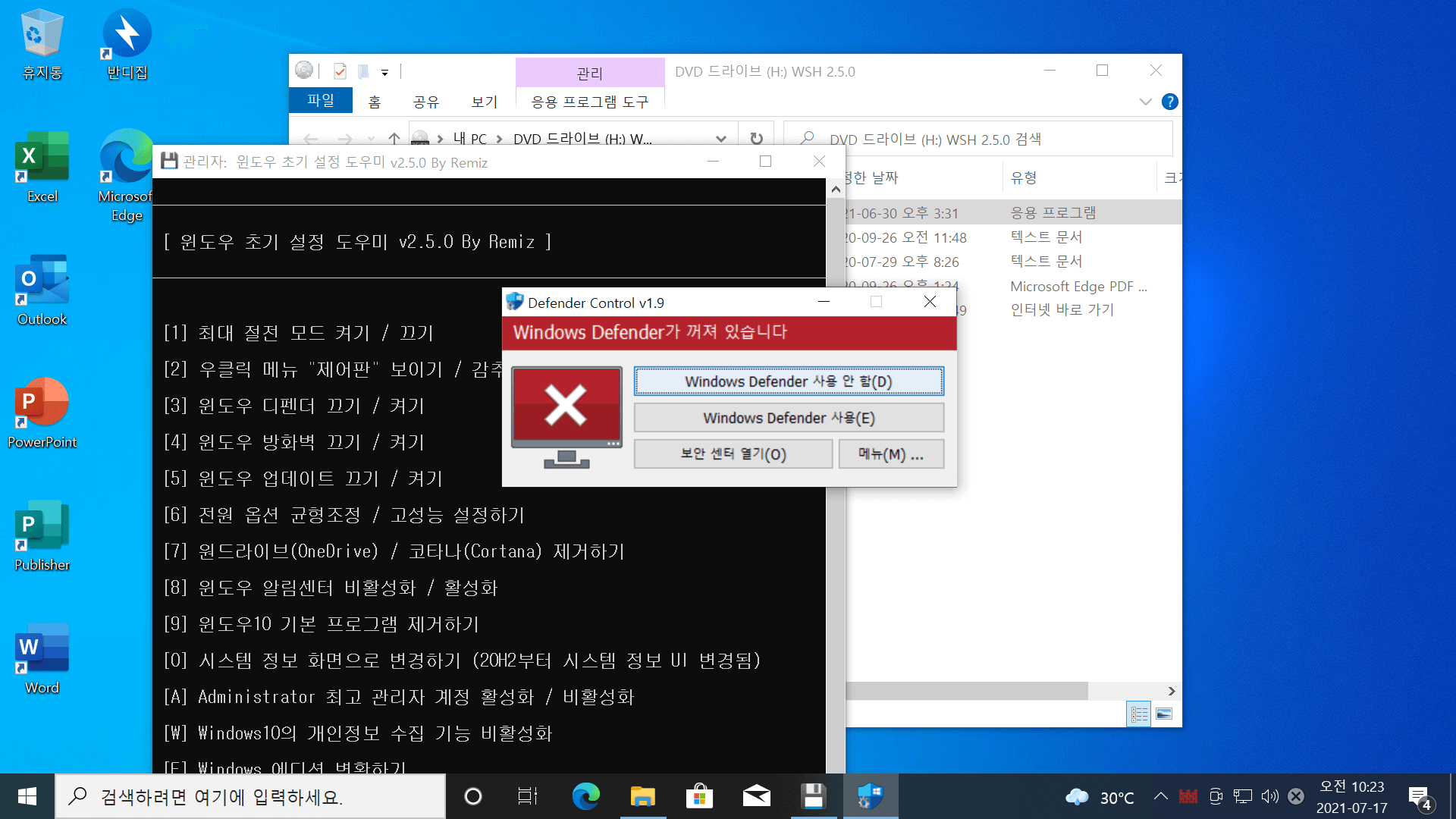Click the weather cloud icon in tray

point(1077,797)
